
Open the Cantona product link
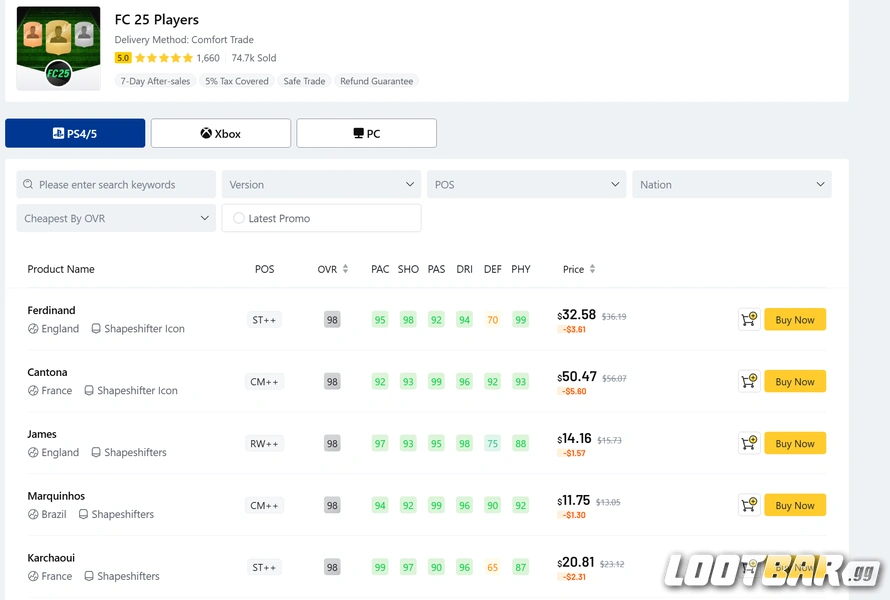(x=47, y=372)
